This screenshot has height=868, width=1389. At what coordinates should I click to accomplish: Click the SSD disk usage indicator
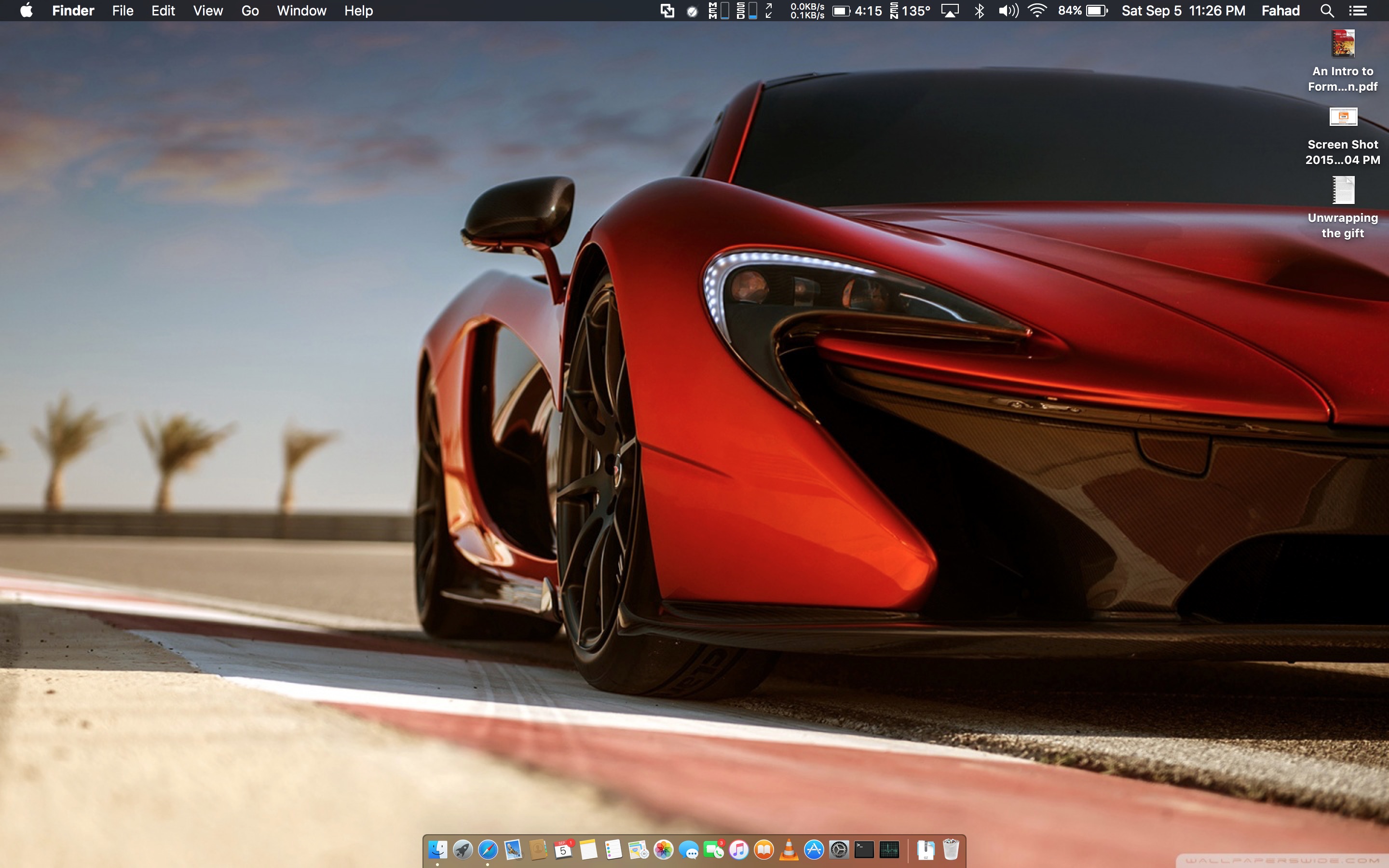(747, 10)
